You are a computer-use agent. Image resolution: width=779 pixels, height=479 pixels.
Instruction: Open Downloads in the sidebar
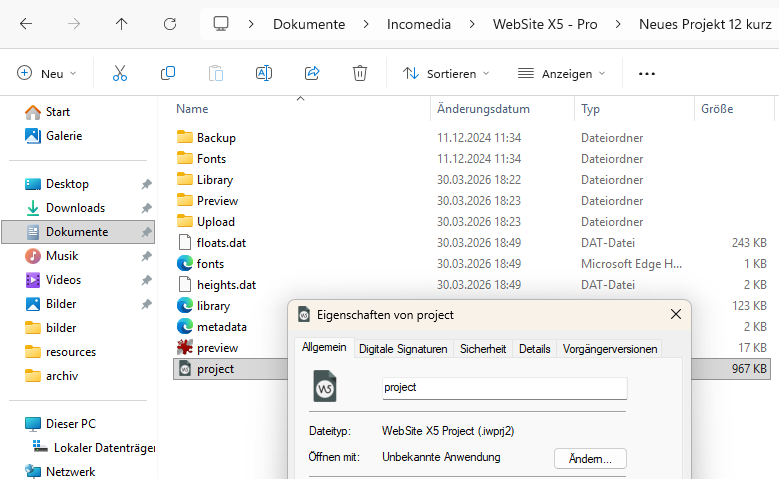[75, 208]
